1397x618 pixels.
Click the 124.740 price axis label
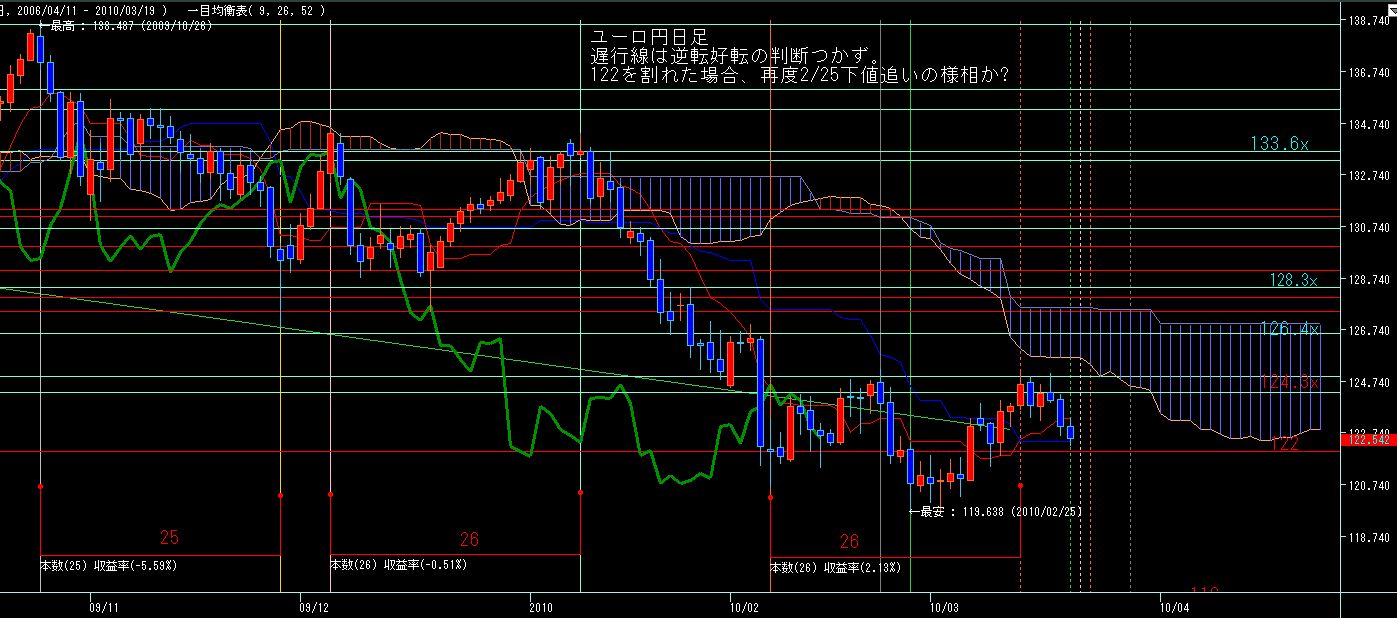pos(1369,383)
